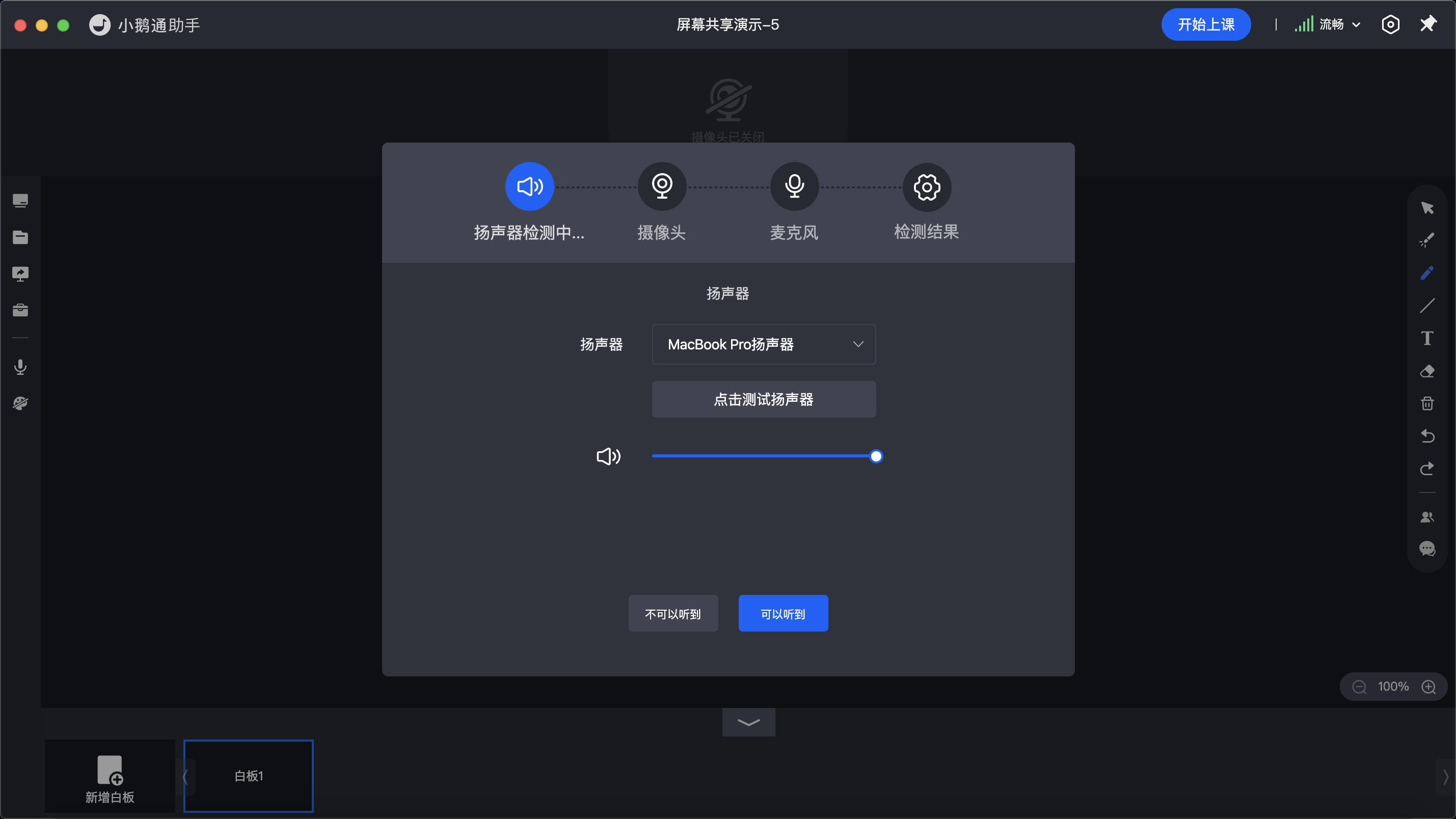The height and width of the screenshot is (819, 1456).
Task: Click the 麦克风 step label
Action: point(794,232)
